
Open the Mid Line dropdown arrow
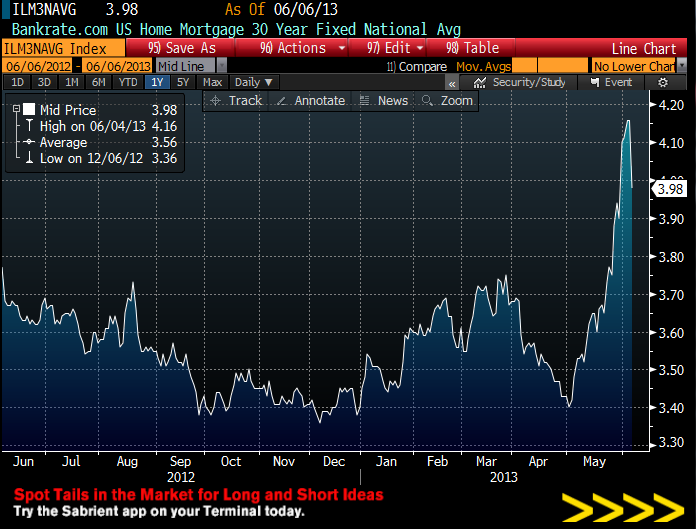coord(222,66)
